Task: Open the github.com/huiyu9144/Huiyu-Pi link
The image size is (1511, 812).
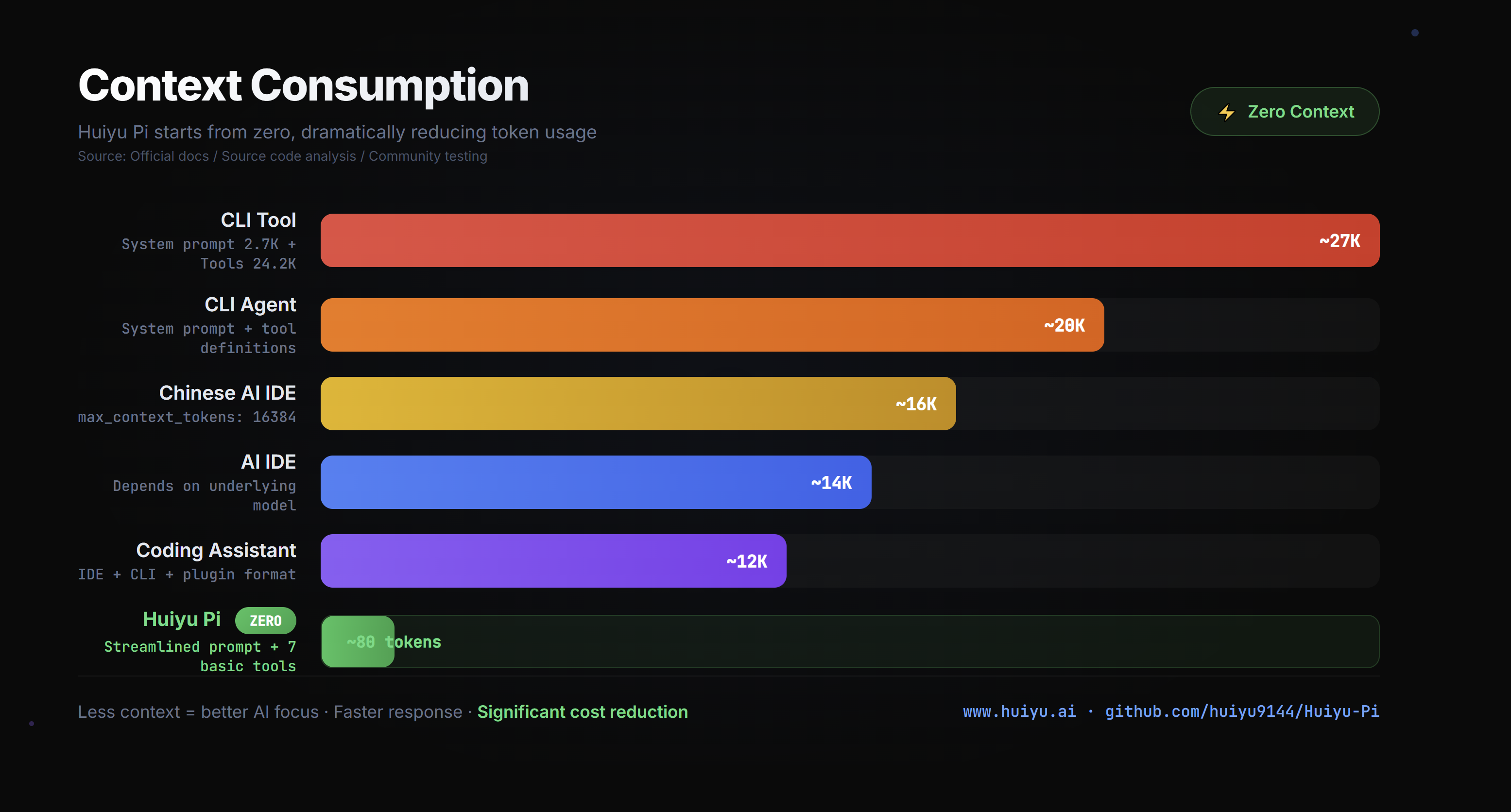Action: click(x=1242, y=711)
